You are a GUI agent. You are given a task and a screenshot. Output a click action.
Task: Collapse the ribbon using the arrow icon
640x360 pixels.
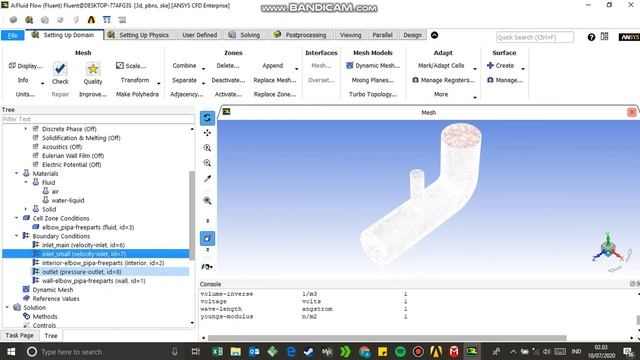[434, 35]
